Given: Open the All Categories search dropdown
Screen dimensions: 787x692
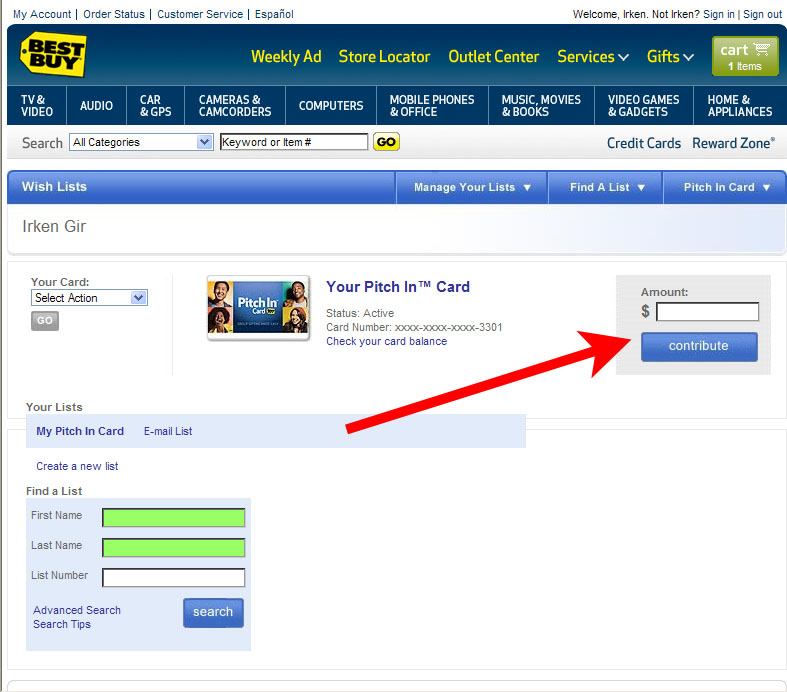Looking at the screenshot, I should (x=141, y=142).
